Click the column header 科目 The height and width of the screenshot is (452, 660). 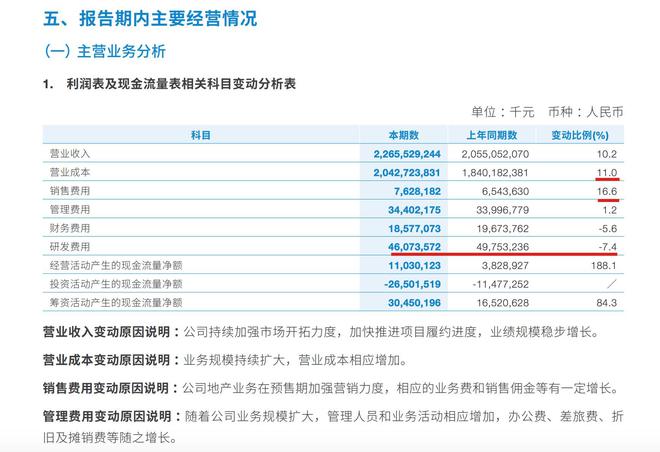201,135
